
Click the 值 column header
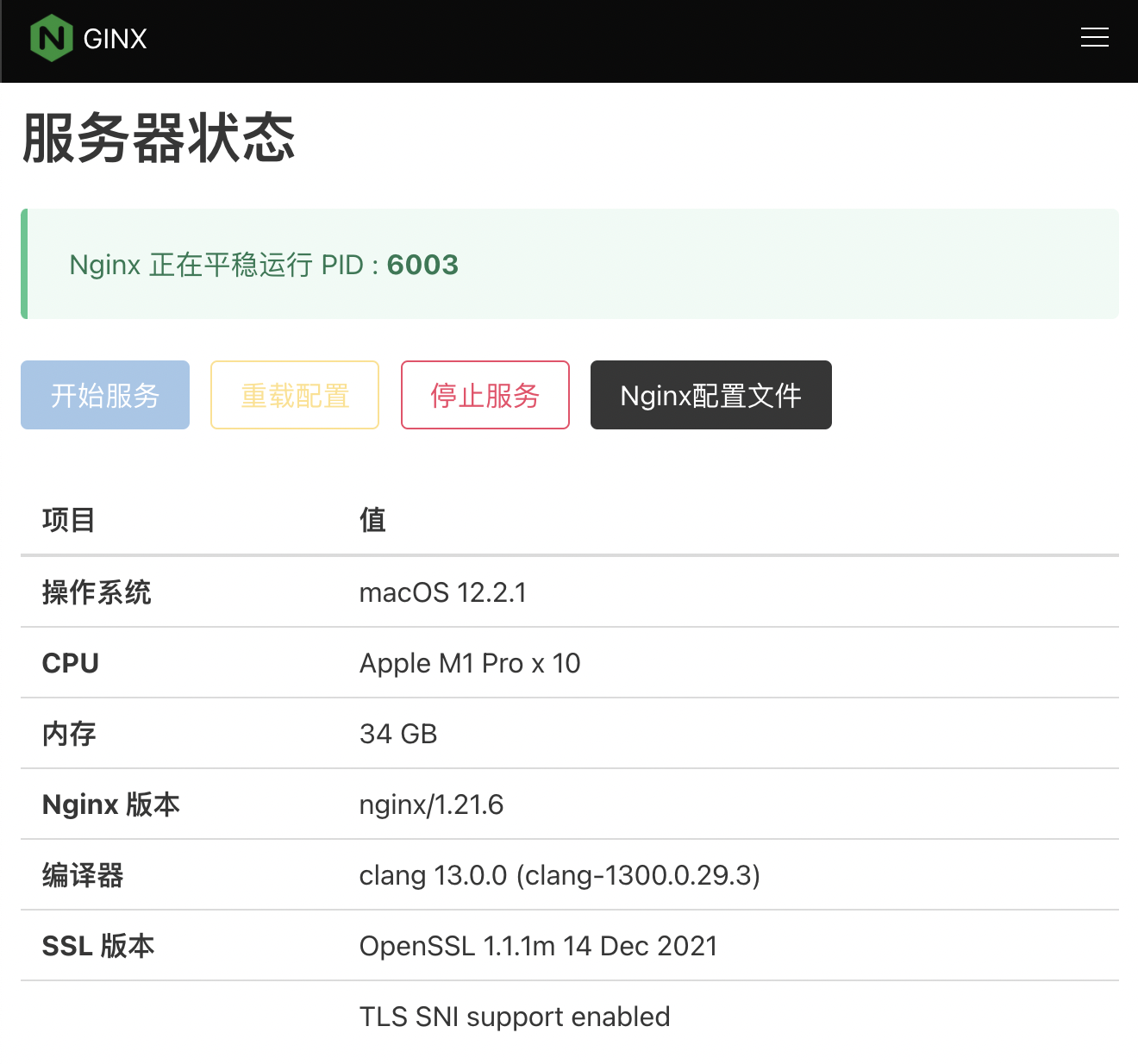point(372,520)
